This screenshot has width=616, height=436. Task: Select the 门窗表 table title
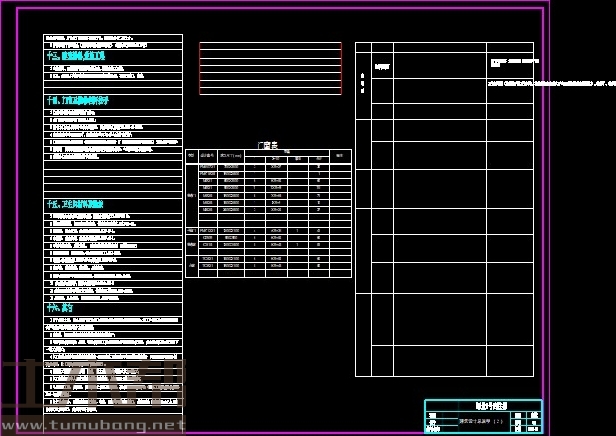pyautogui.click(x=269, y=144)
